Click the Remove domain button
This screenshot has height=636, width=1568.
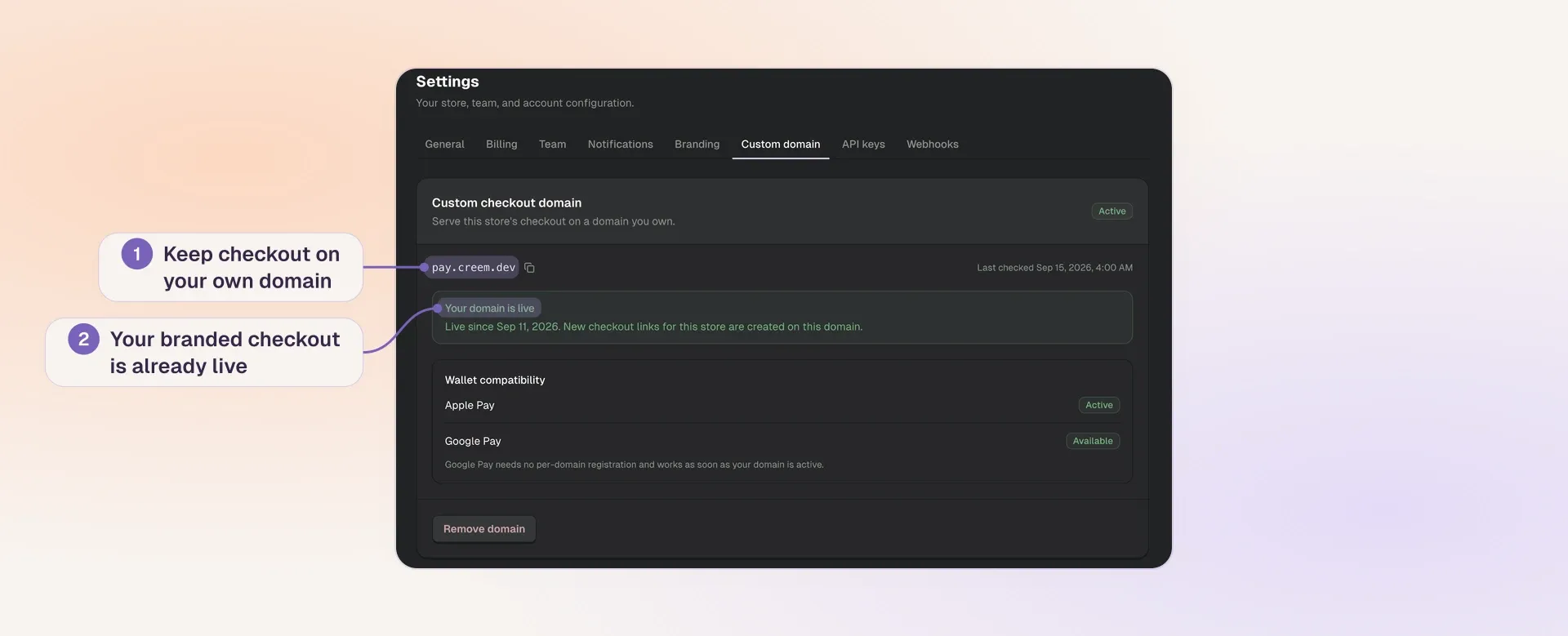tap(484, 529)
